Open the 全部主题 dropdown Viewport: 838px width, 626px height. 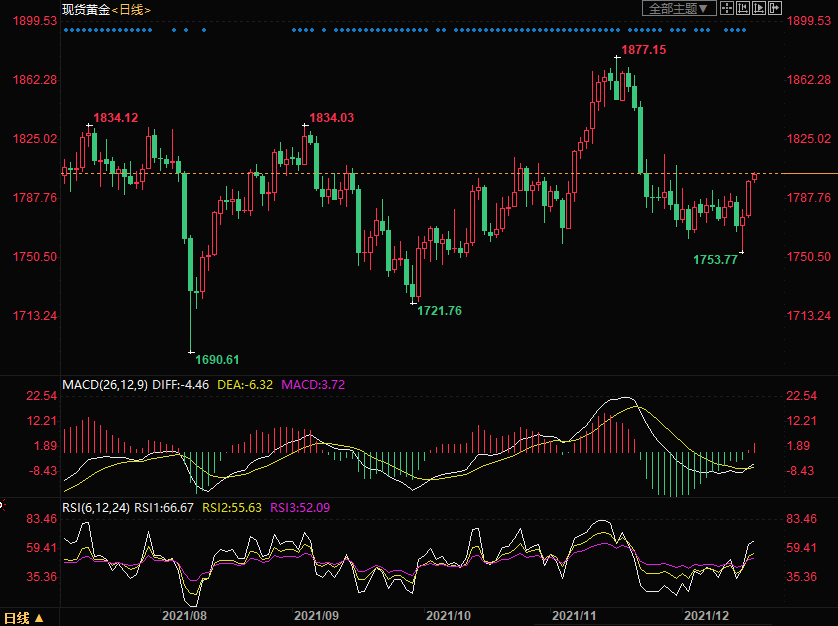click(679, 8)
